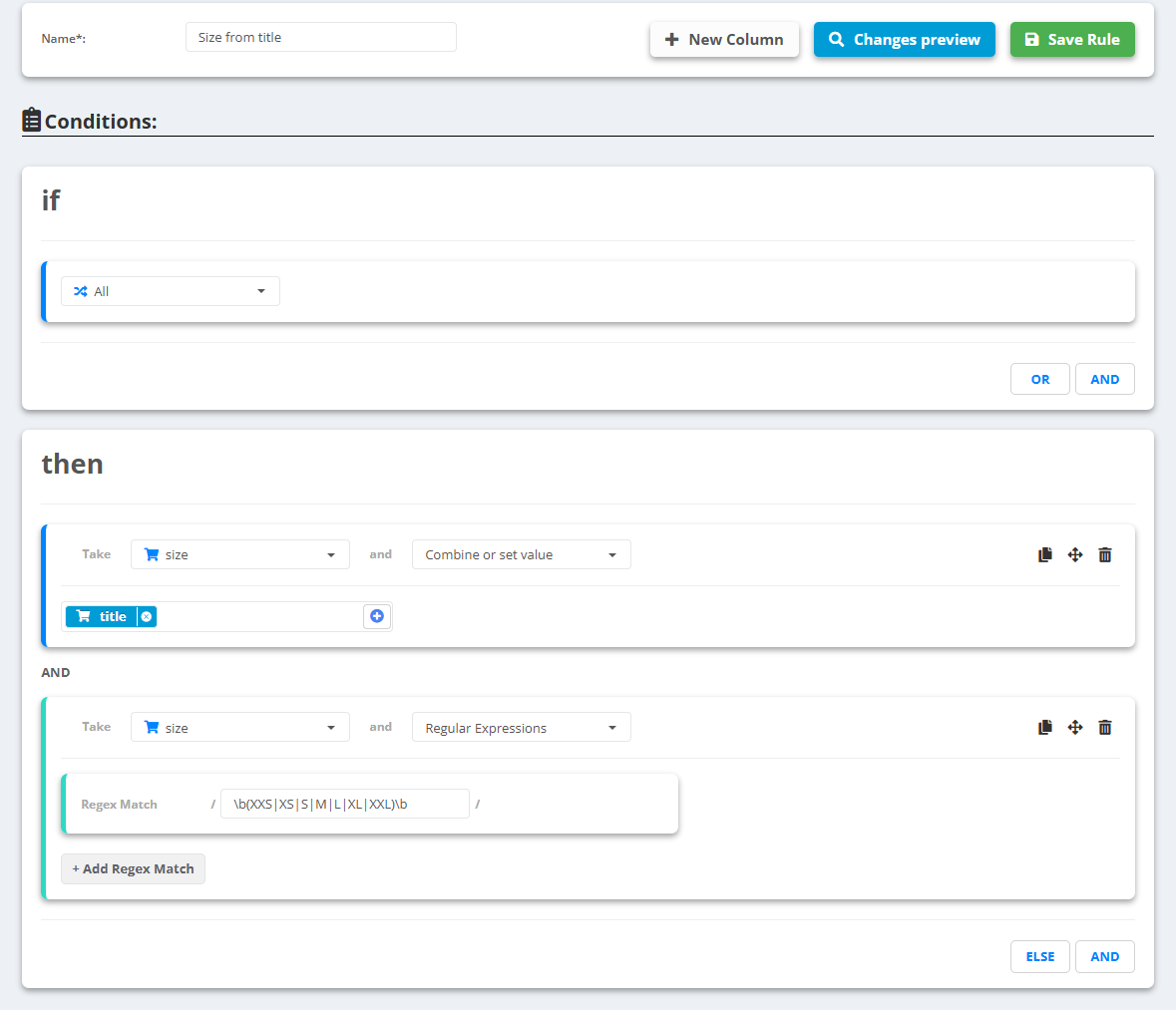Duplicate the Combine or set value action
1176x1010 pixels.
click(x=1044, y=555)
